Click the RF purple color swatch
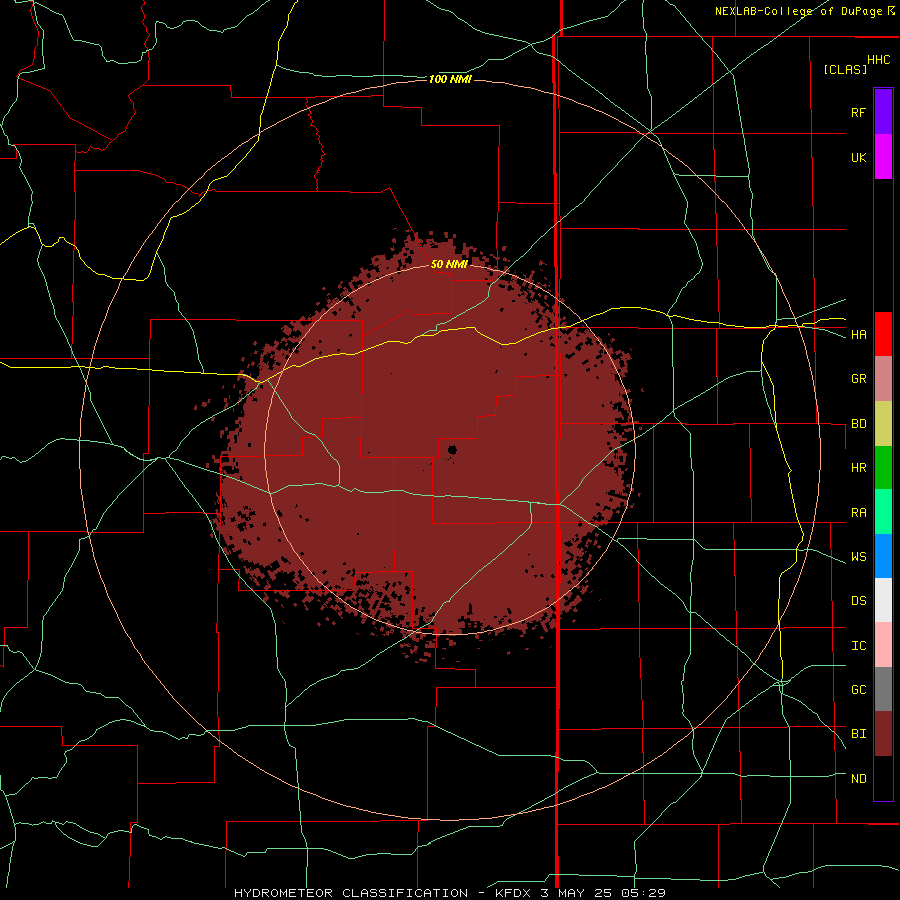The image size is (900, 900). coord(883,112)
